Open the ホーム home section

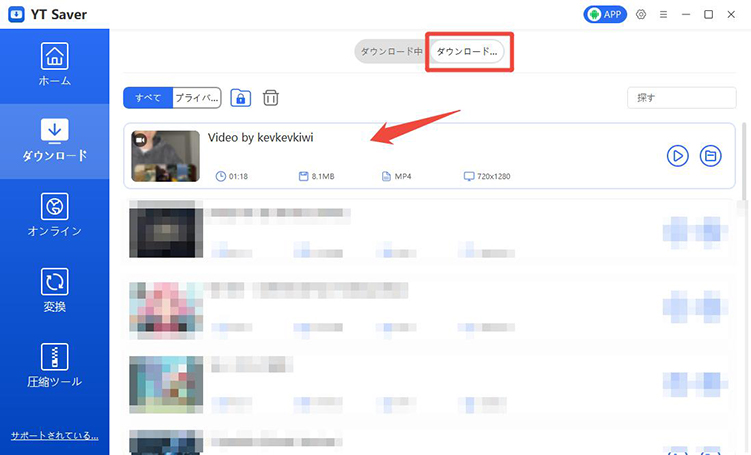point(55,66)
